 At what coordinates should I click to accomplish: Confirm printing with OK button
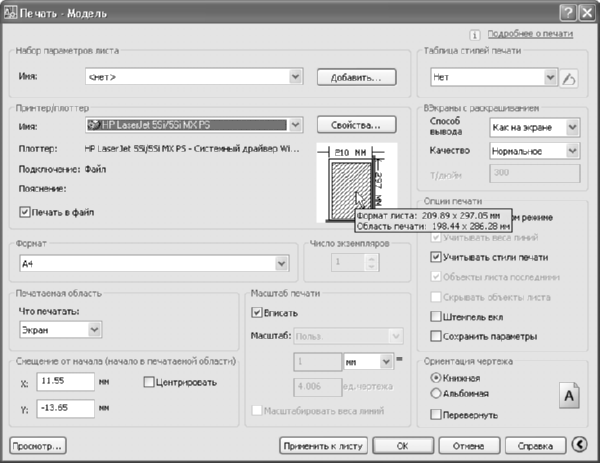[403, 446]
